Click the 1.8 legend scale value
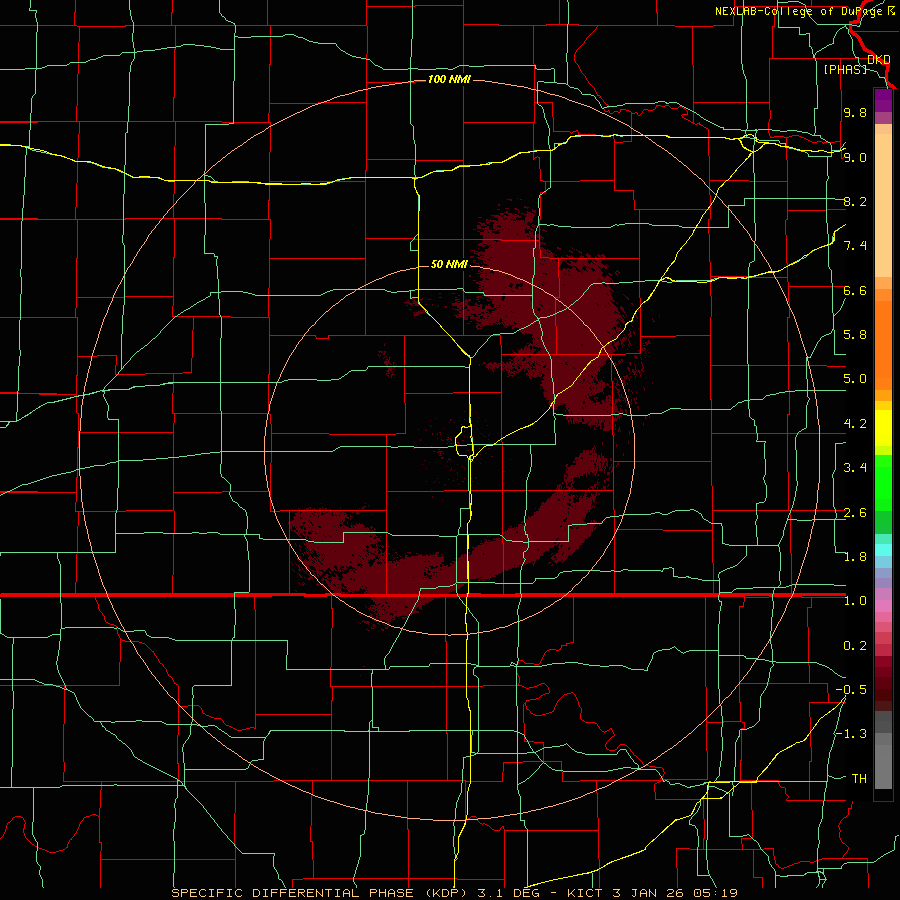The image size is (900, 900). point(855,557)
